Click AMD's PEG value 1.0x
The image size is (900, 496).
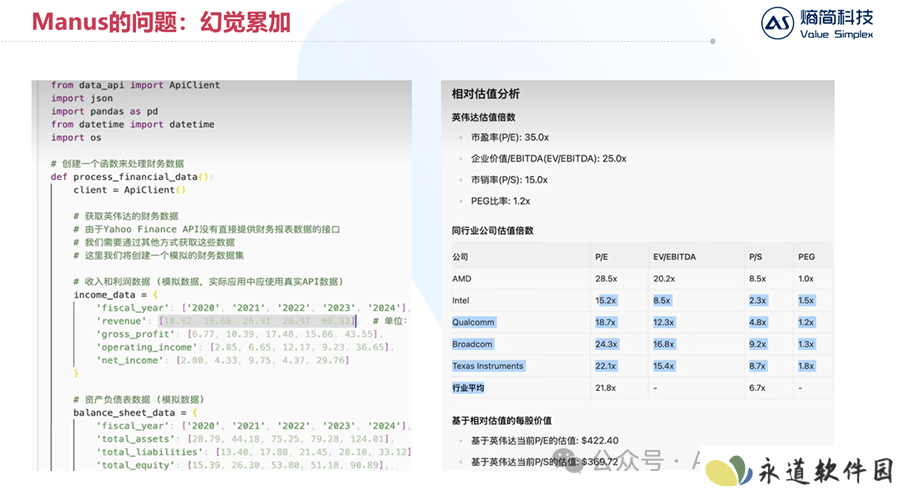tap(806, 278)
